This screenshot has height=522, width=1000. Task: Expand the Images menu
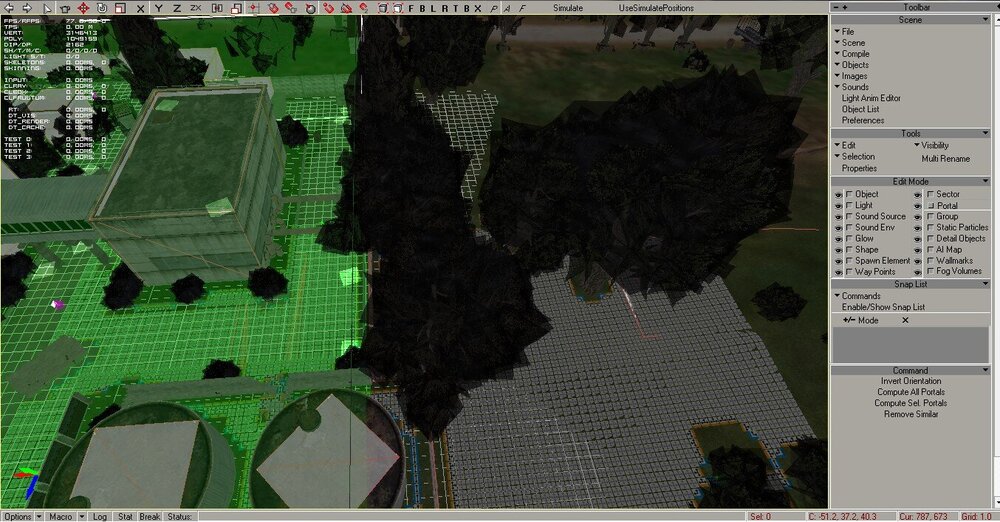click(850, 76)
